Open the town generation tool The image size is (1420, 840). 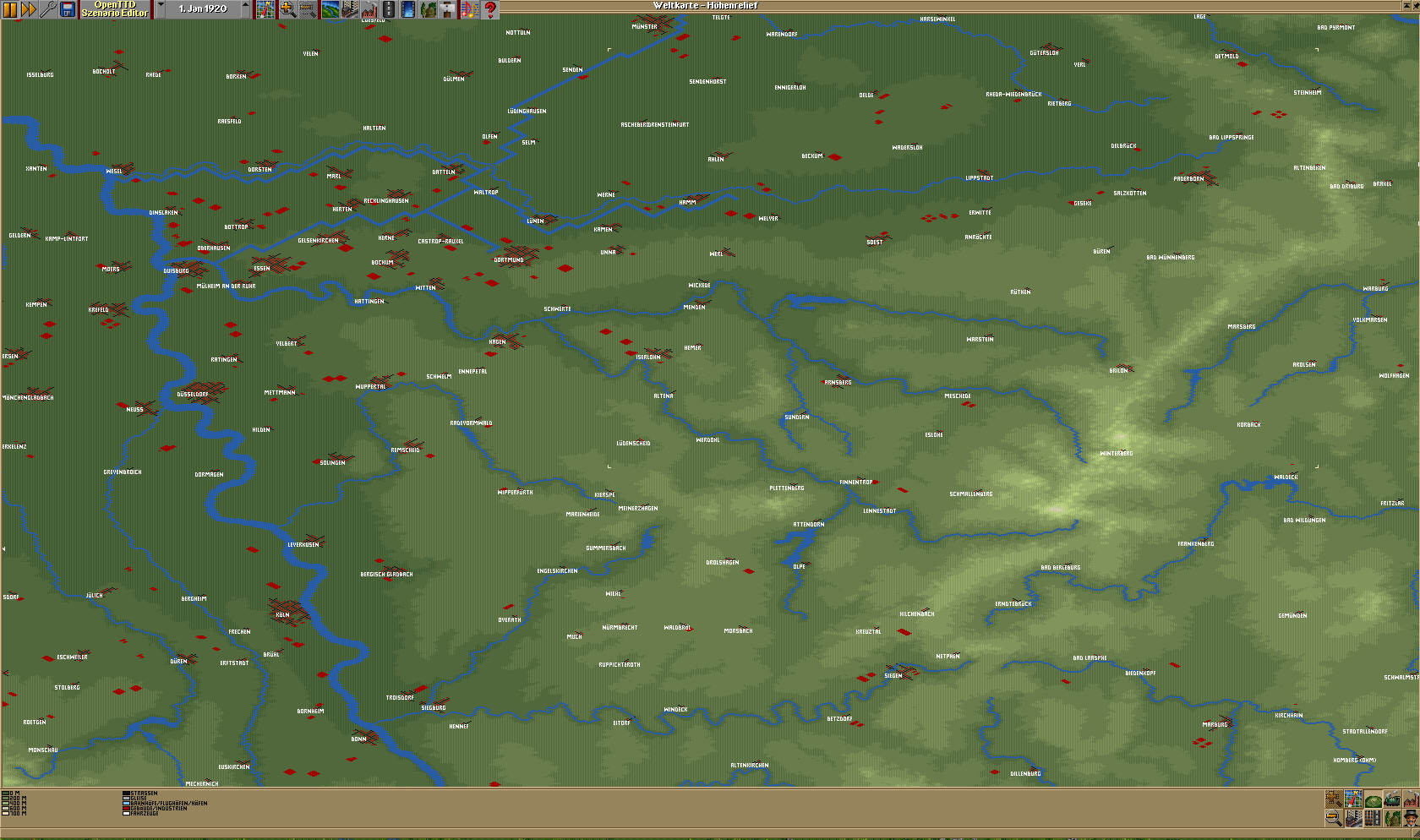pyautogui.click(x=349, y=9)
